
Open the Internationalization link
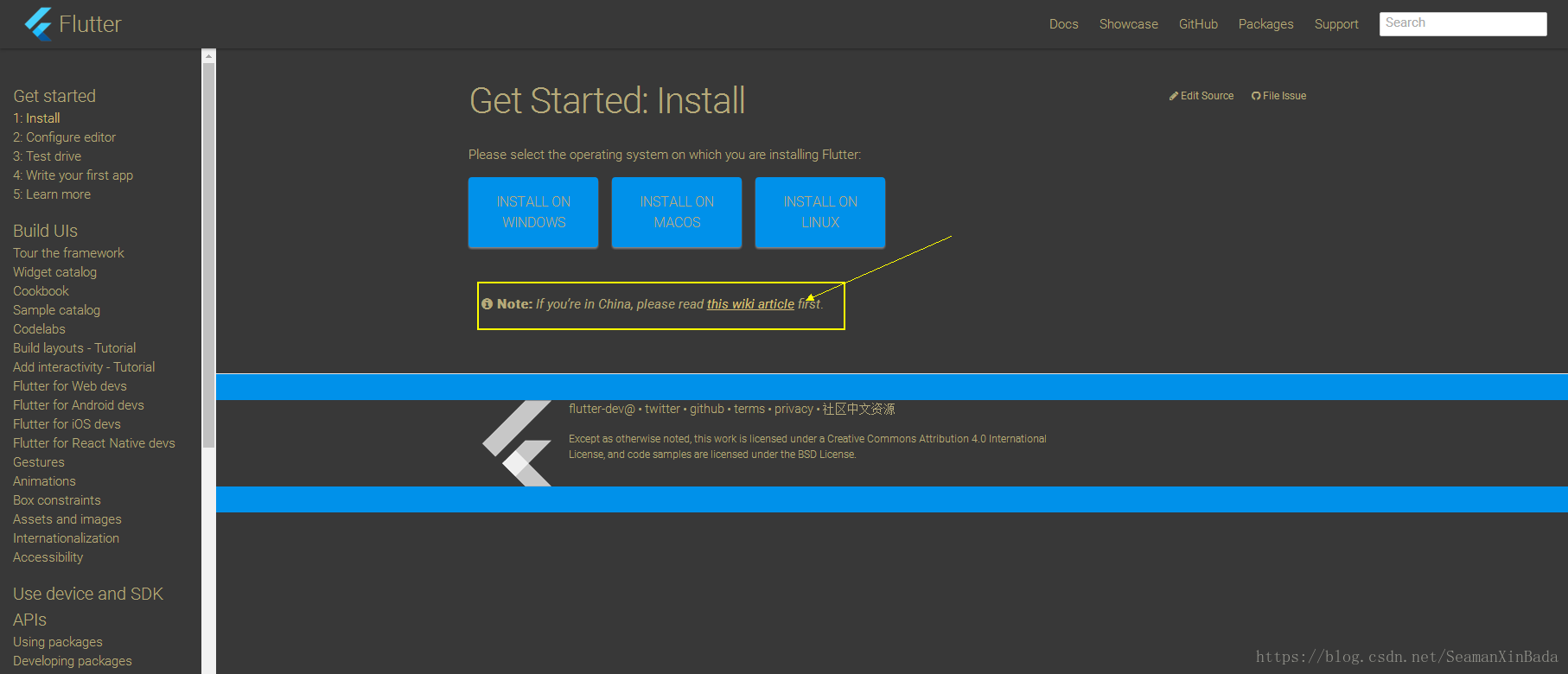pos(66,538)
